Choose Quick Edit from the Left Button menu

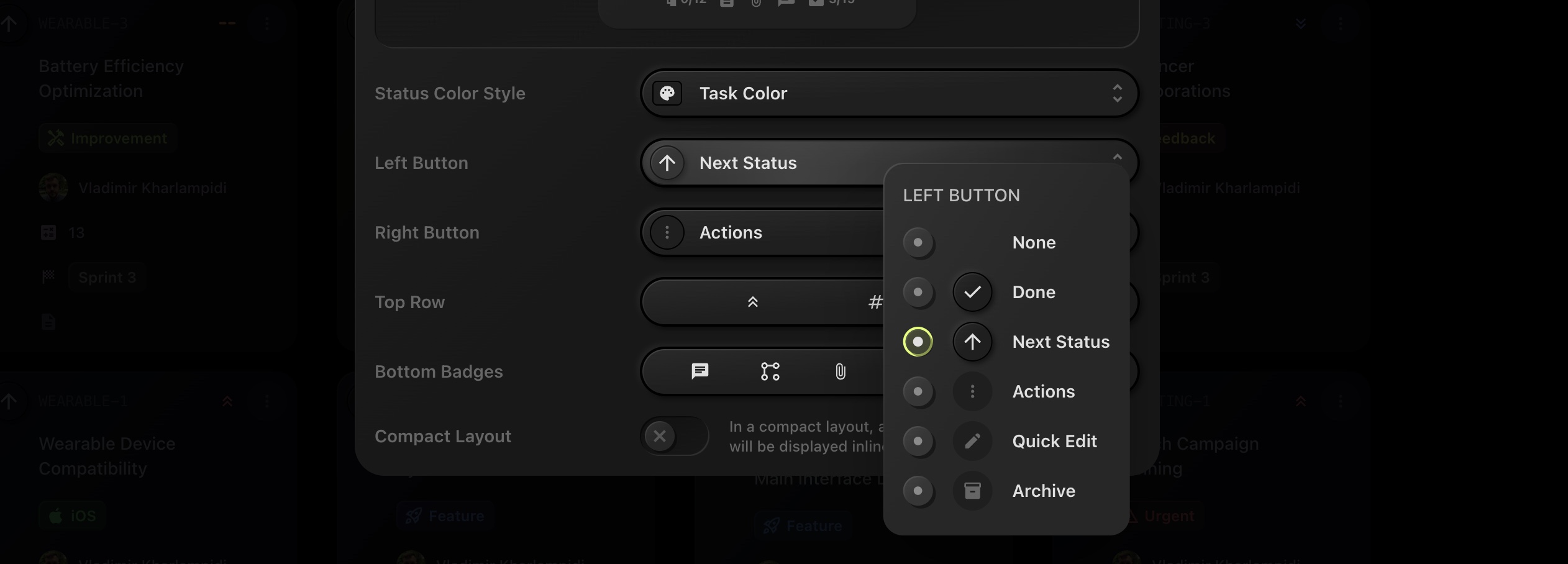pyautogui.click(x=1054, y=441)
